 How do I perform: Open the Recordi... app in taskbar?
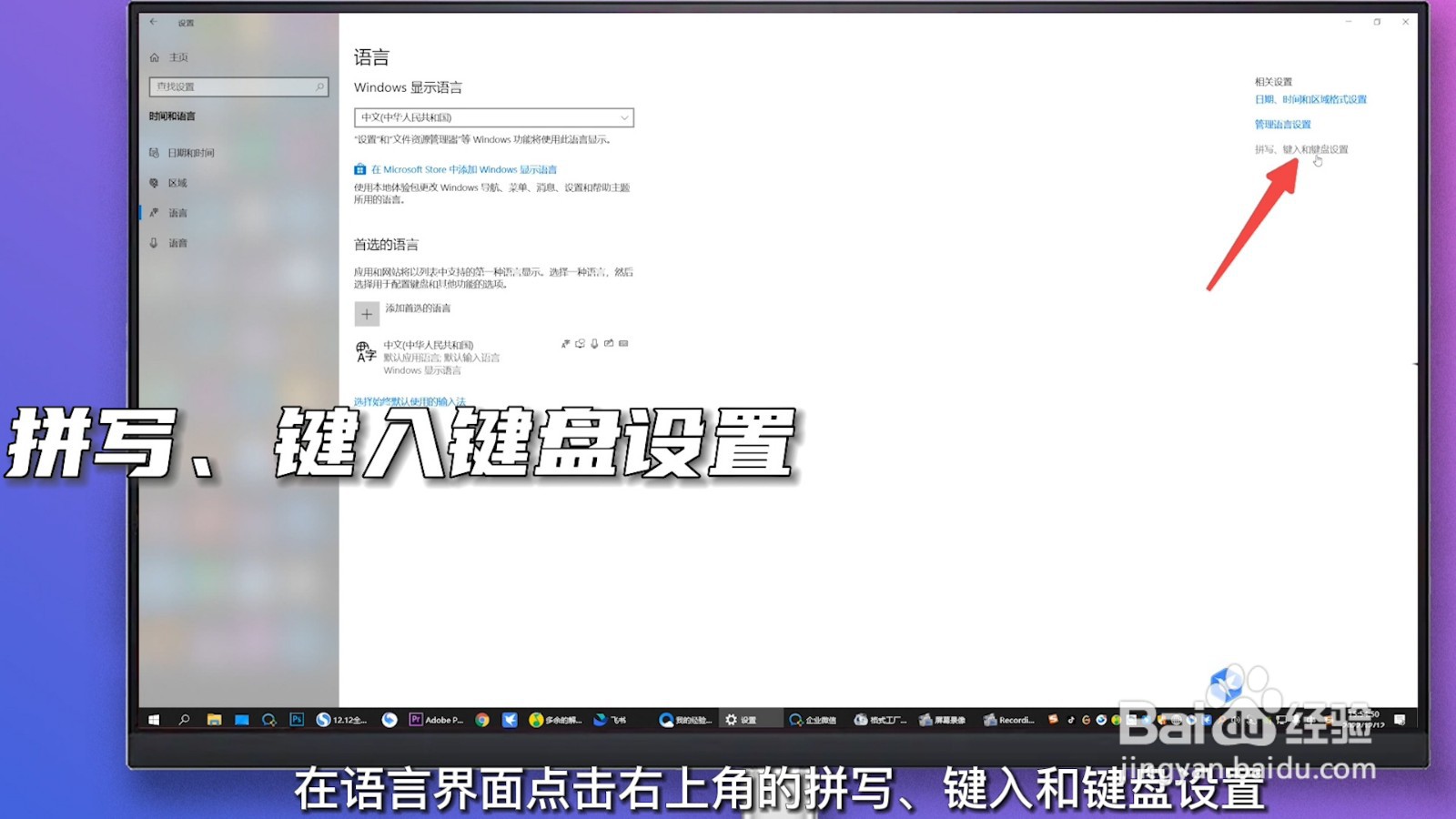(x=1009, y=720)
